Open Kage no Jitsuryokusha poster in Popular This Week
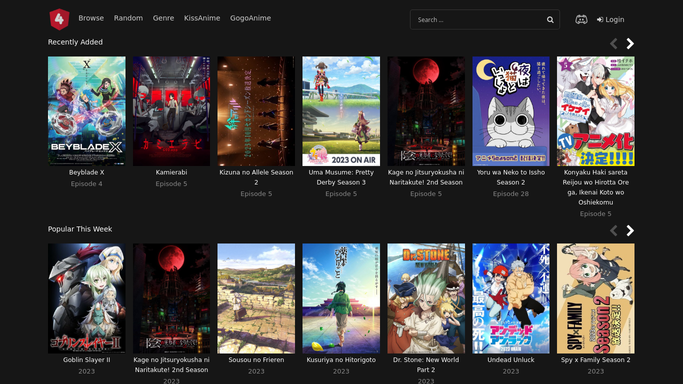Screen dimensions: 683x384 click(171, 298)
